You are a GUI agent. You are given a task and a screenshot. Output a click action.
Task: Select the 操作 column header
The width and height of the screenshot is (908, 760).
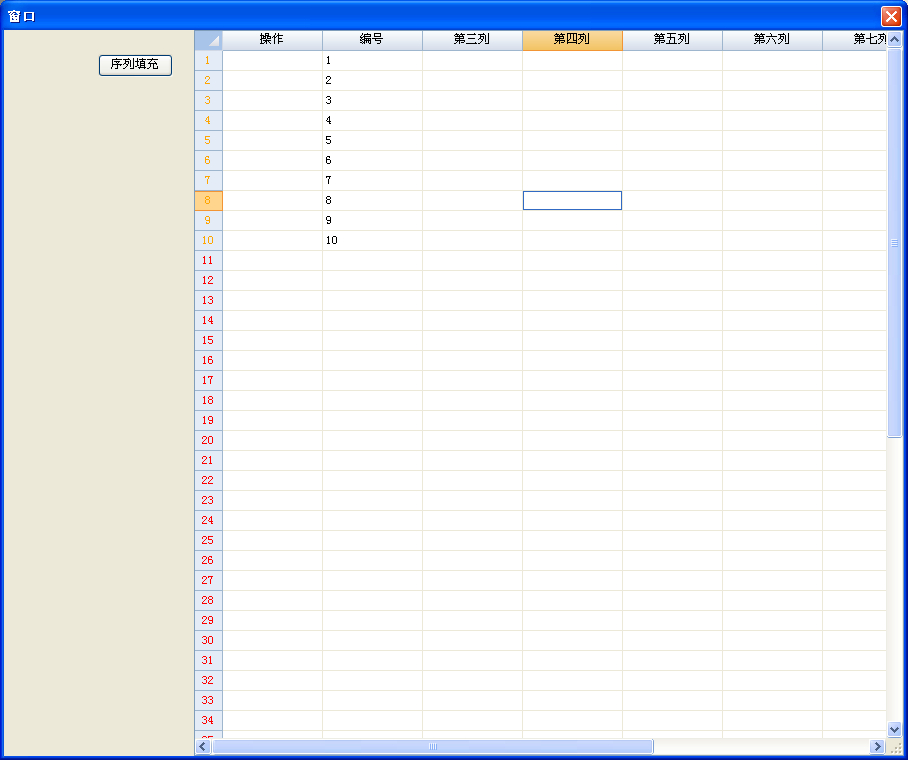(272, 40)
